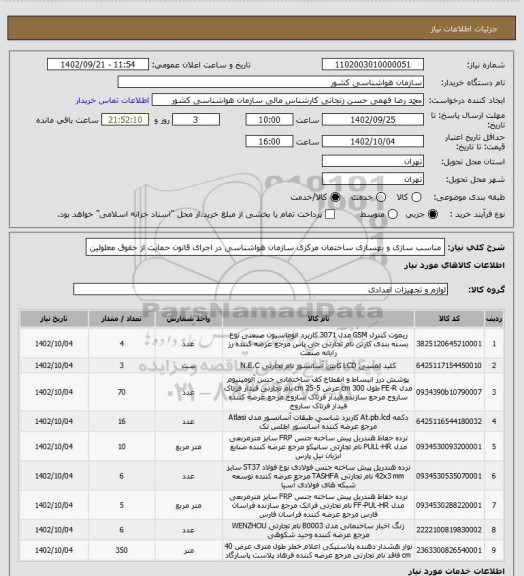Viewport: 524px width, 576px height.
Task: Click quantity 350 in row 9
Action: 122,550
